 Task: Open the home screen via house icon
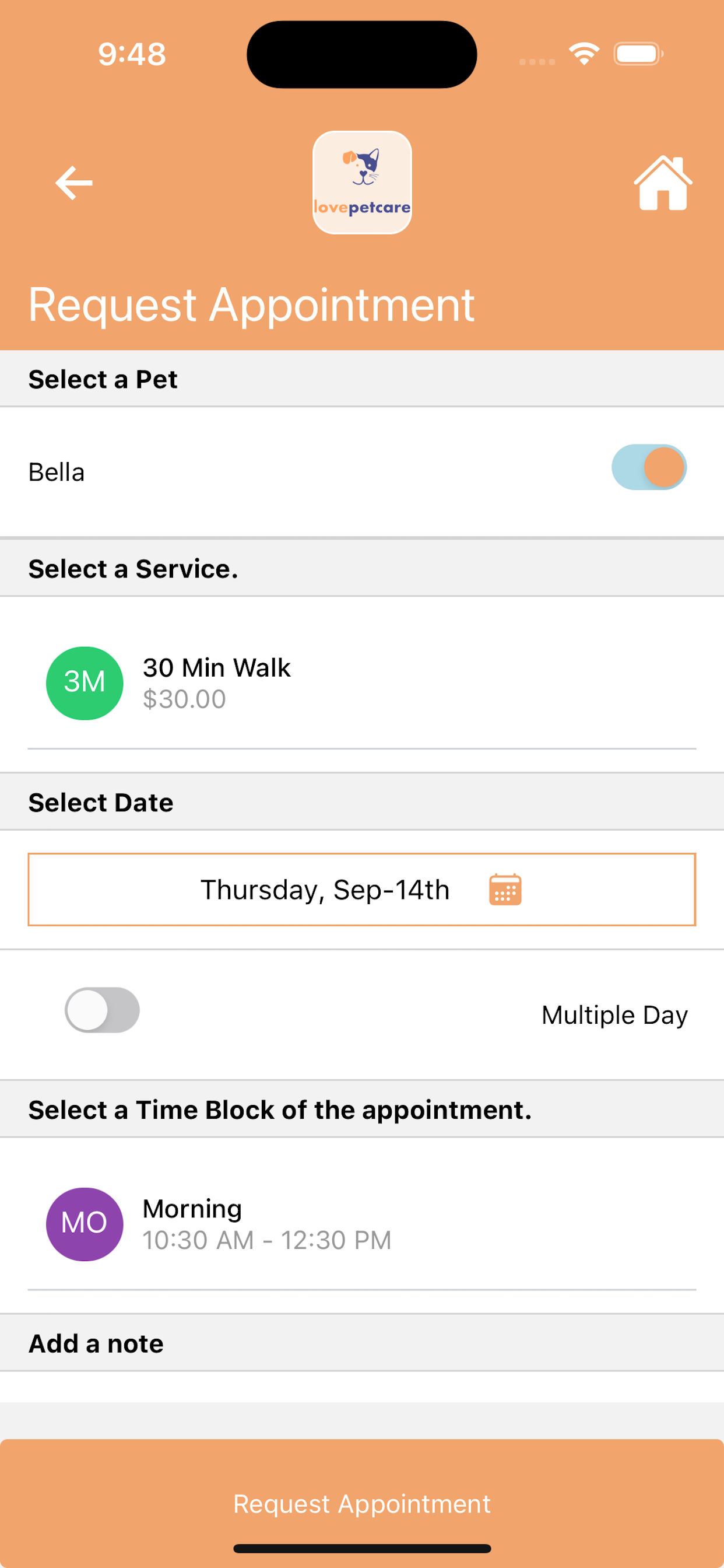point(663,183)
